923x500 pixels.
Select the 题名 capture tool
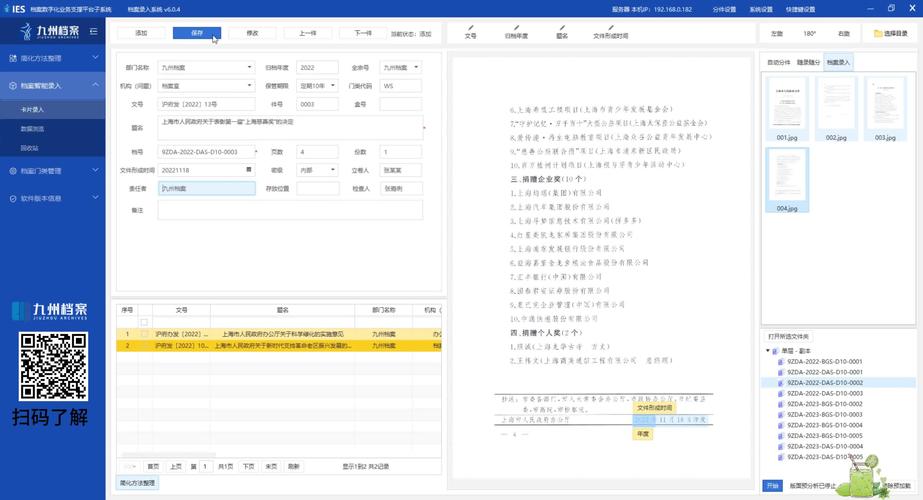pos(561,33)
